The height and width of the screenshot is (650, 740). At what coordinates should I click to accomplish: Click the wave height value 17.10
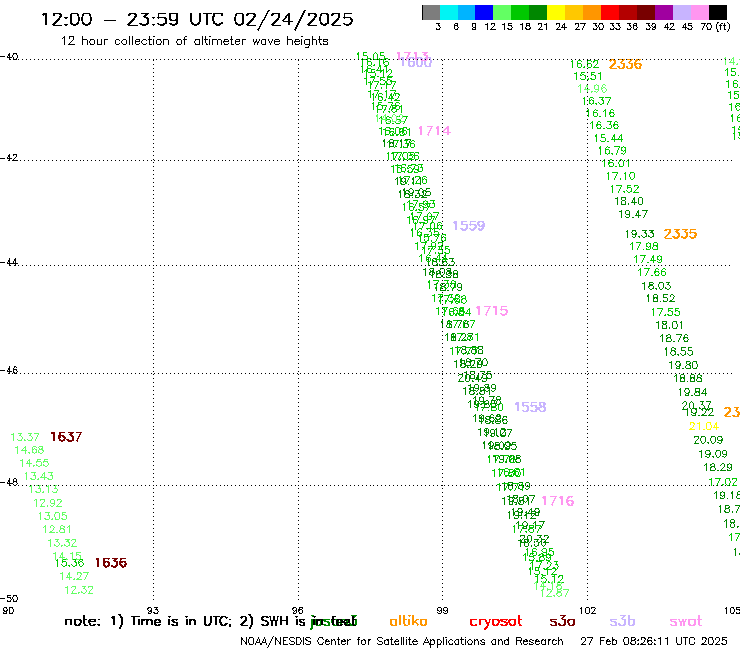point(621,176)
